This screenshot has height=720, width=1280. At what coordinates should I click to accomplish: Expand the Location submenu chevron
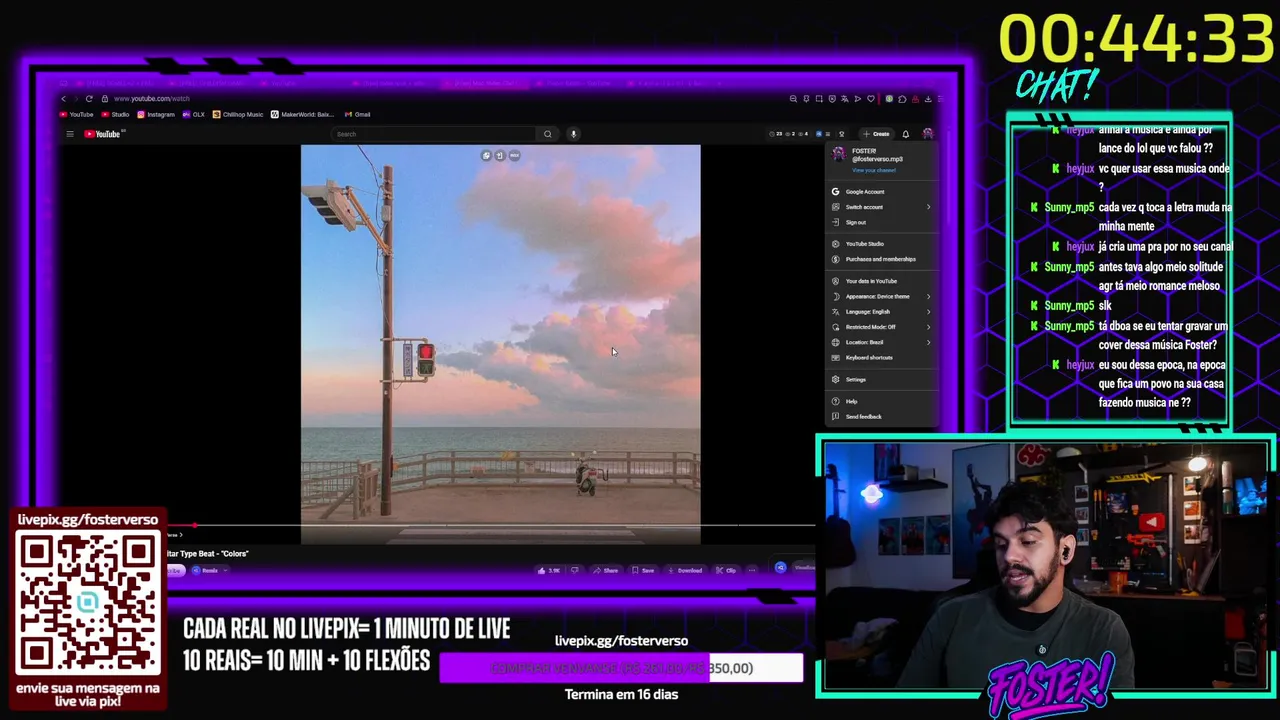pos(928,342)
